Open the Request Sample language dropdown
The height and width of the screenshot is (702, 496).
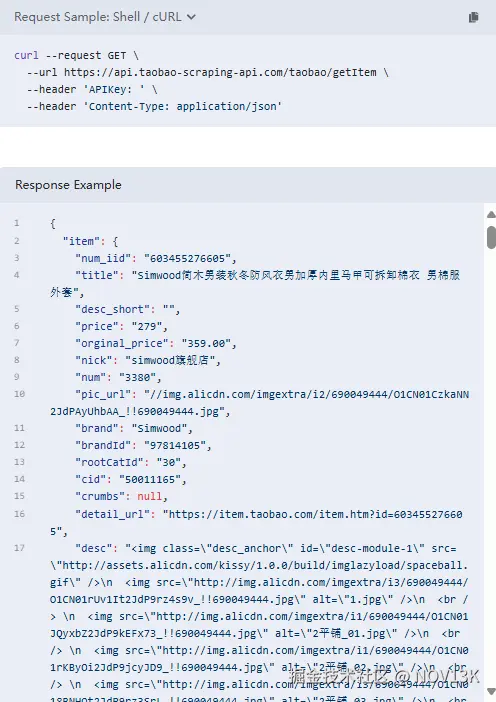pos(105,17)
